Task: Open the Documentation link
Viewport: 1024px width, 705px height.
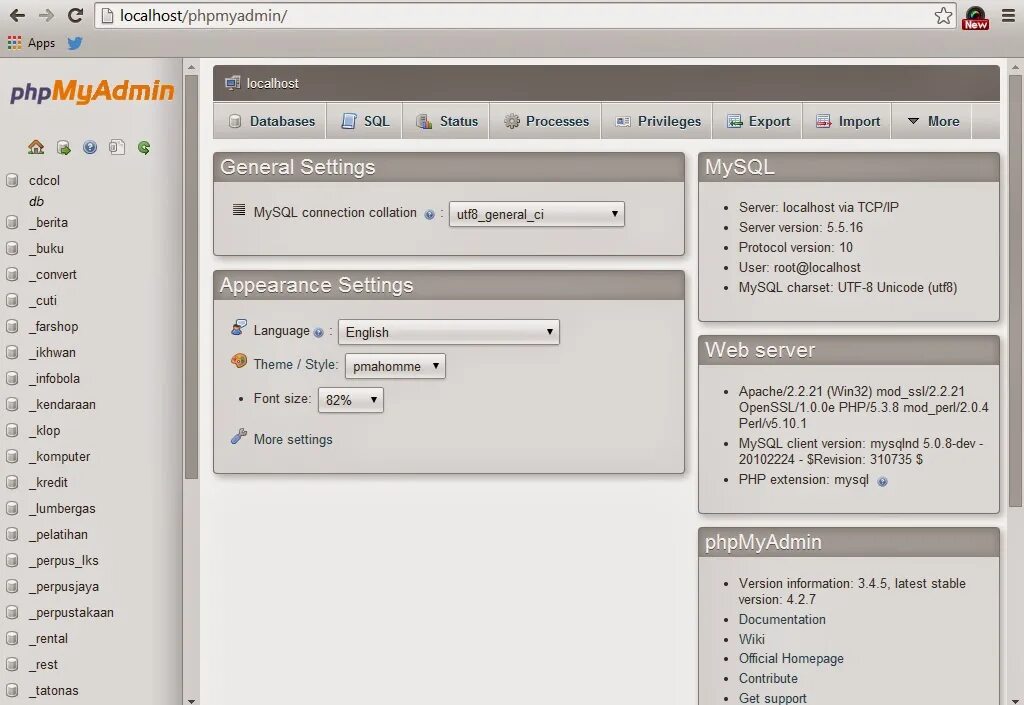Action: (782, 619)
